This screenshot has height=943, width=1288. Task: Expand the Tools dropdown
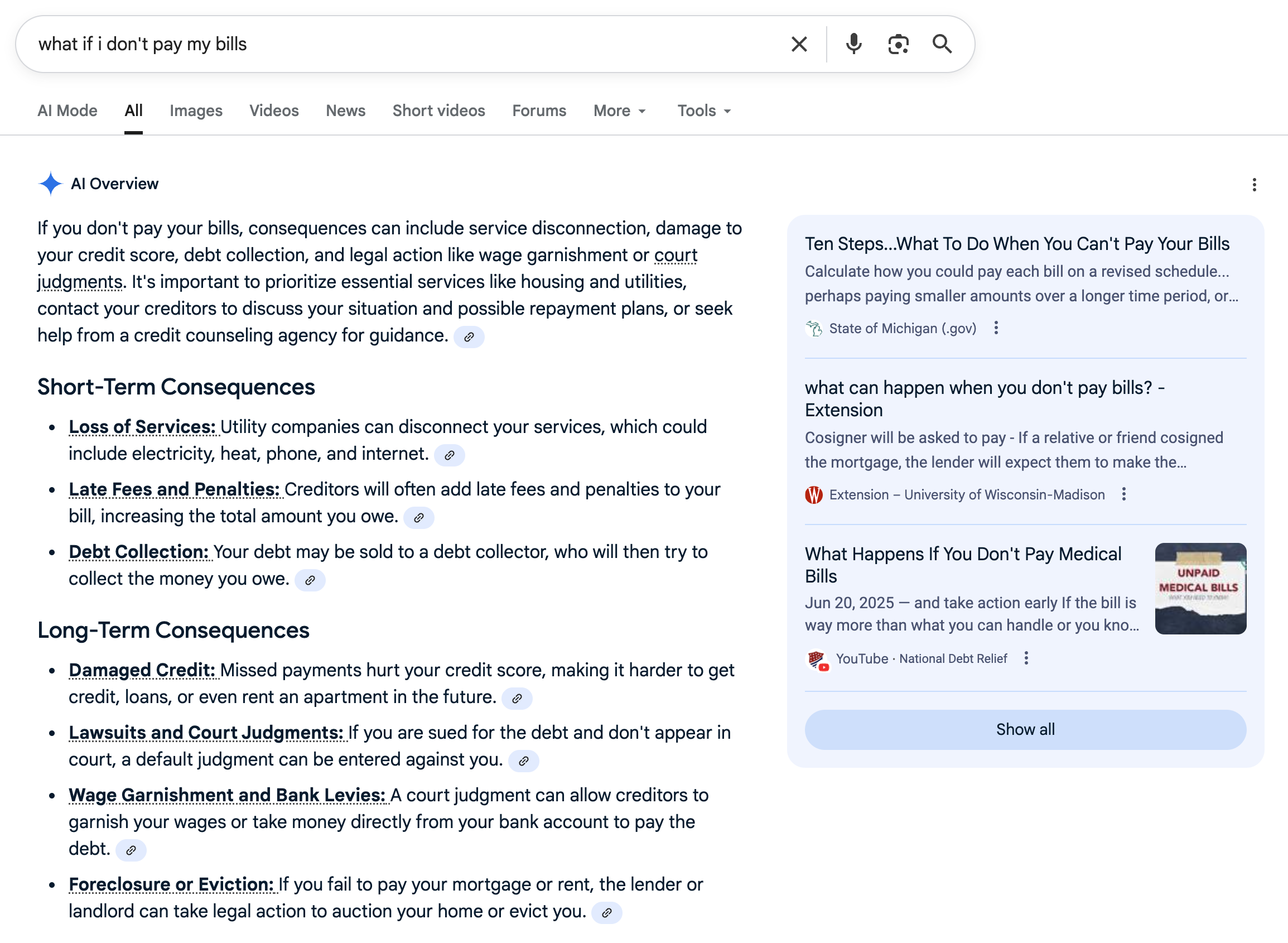(x=703, y=110)
